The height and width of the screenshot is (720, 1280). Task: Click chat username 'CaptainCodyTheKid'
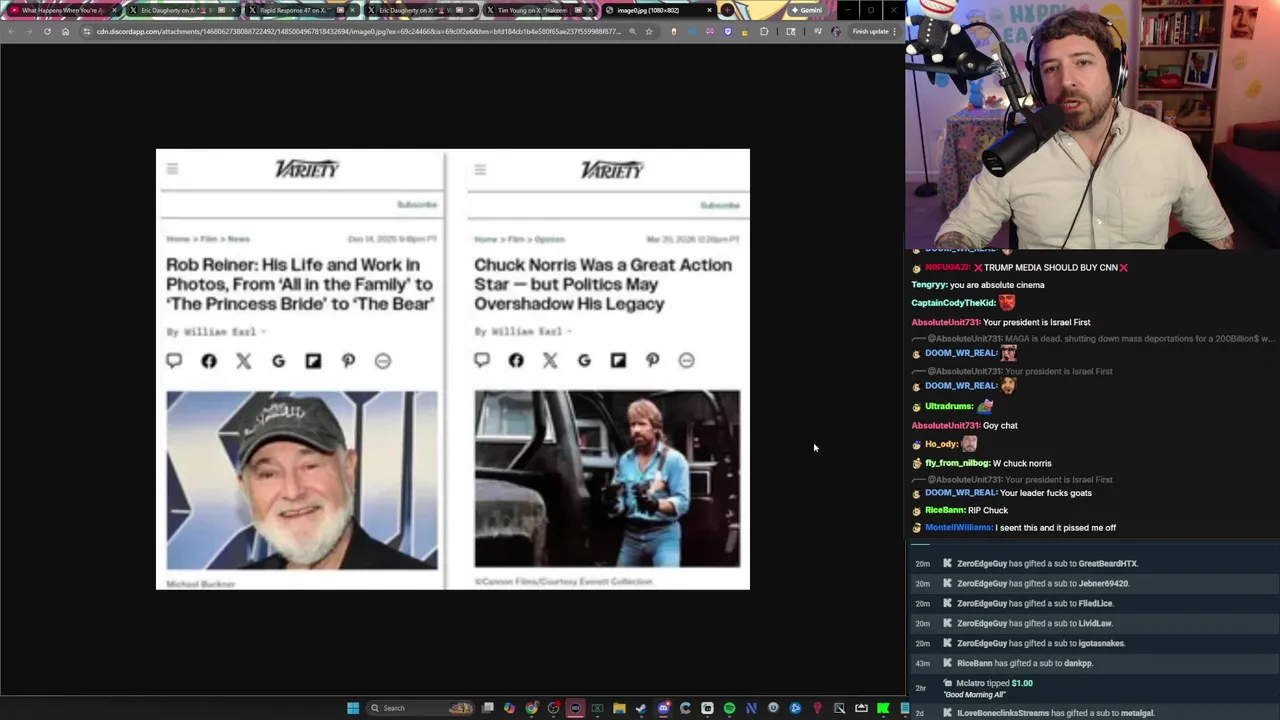[x=954, y=303]
